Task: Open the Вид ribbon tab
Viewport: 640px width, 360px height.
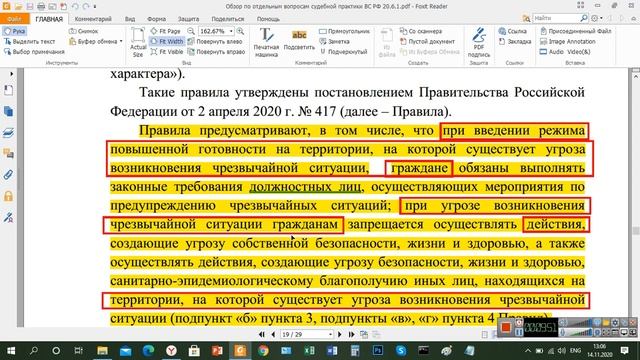Action: [130, 19]
